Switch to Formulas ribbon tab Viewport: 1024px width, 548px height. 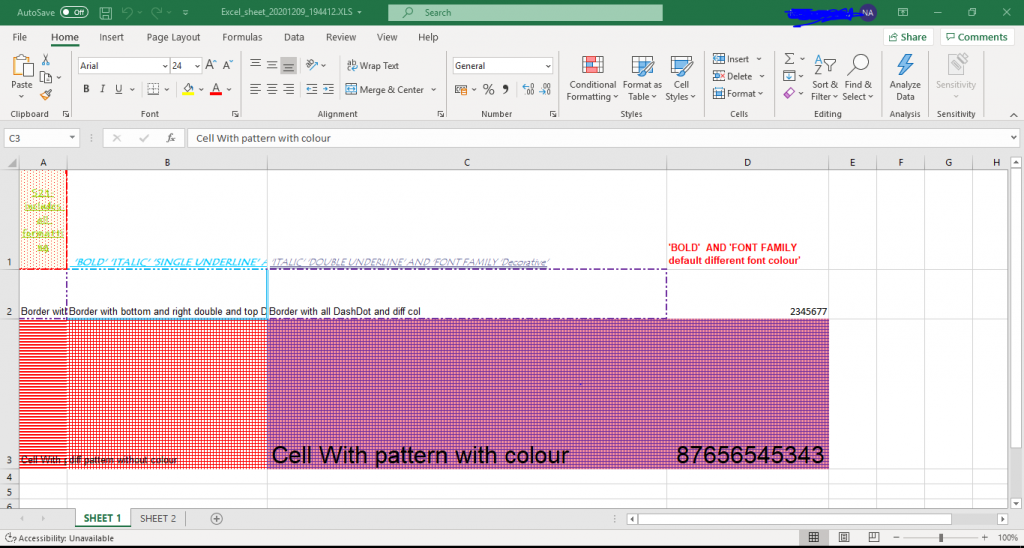coord(242,37)
